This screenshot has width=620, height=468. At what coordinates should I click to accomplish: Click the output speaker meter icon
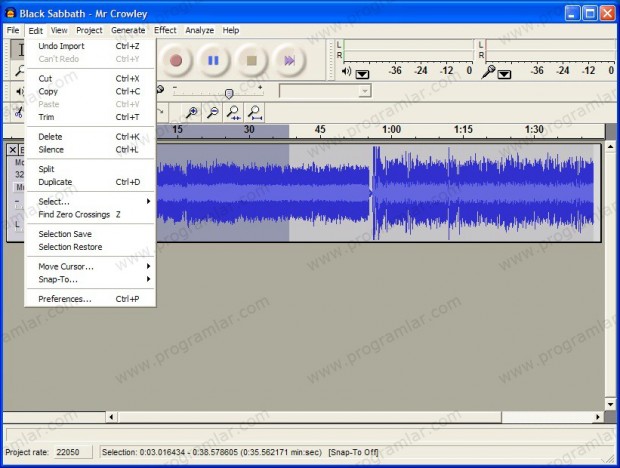click(346, 71)
